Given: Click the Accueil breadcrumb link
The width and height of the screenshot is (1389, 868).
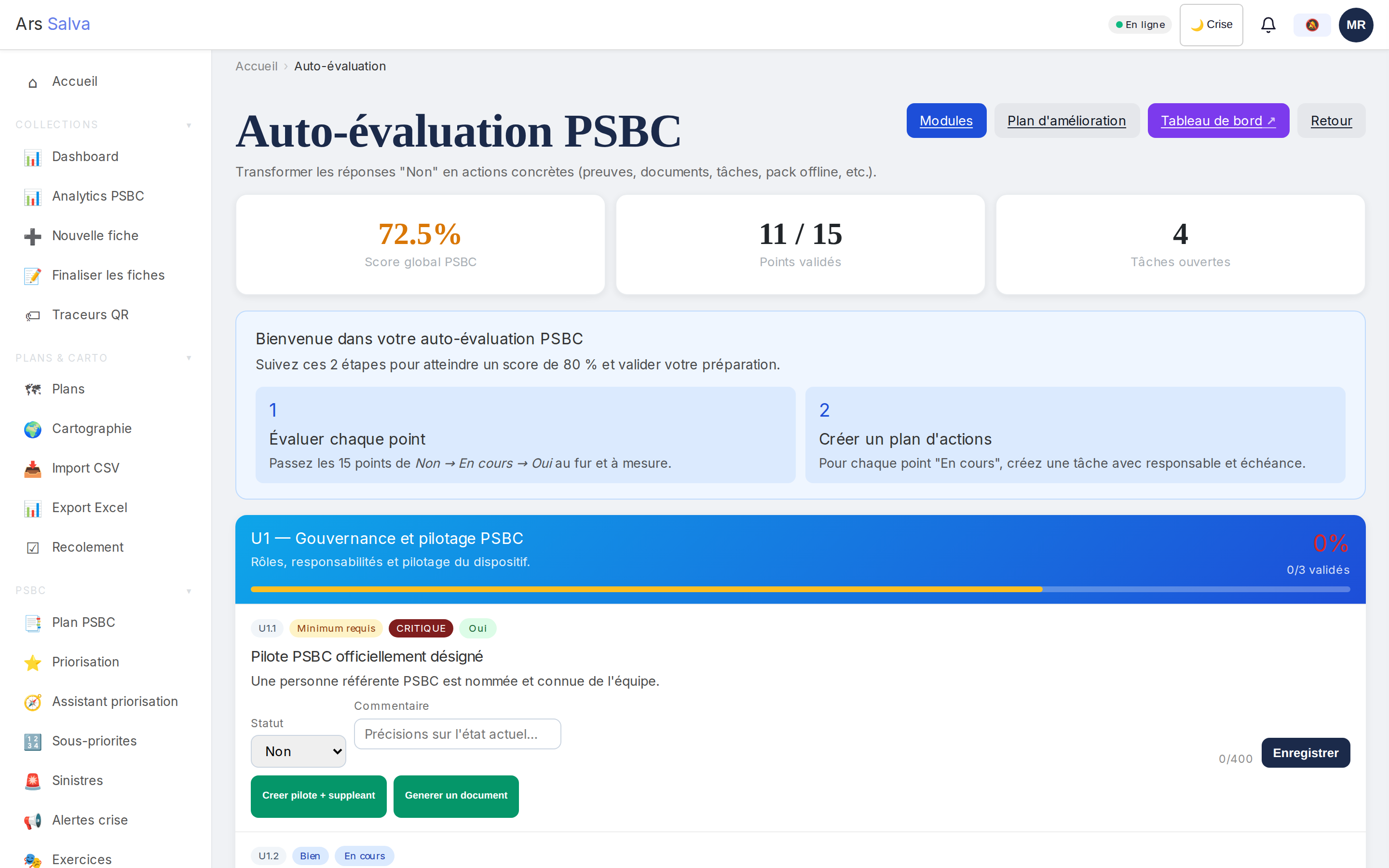Looking at the screenshot, I should tap(256, 66).
